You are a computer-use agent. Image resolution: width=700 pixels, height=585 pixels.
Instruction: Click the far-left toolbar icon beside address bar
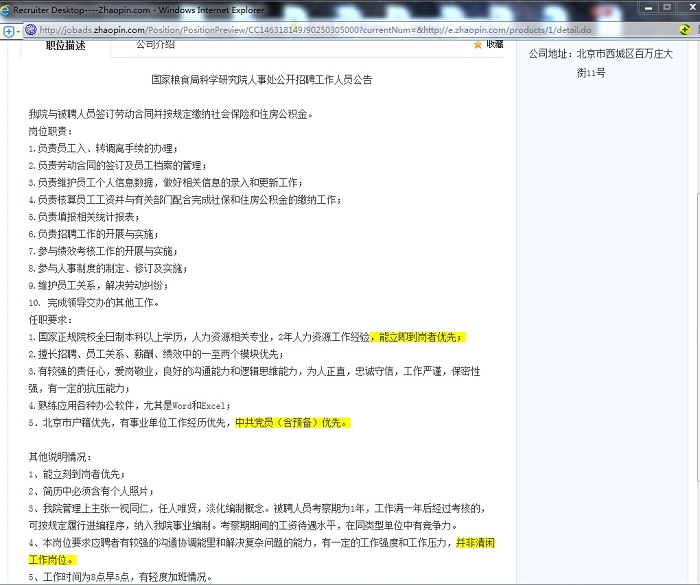(8, 30)
